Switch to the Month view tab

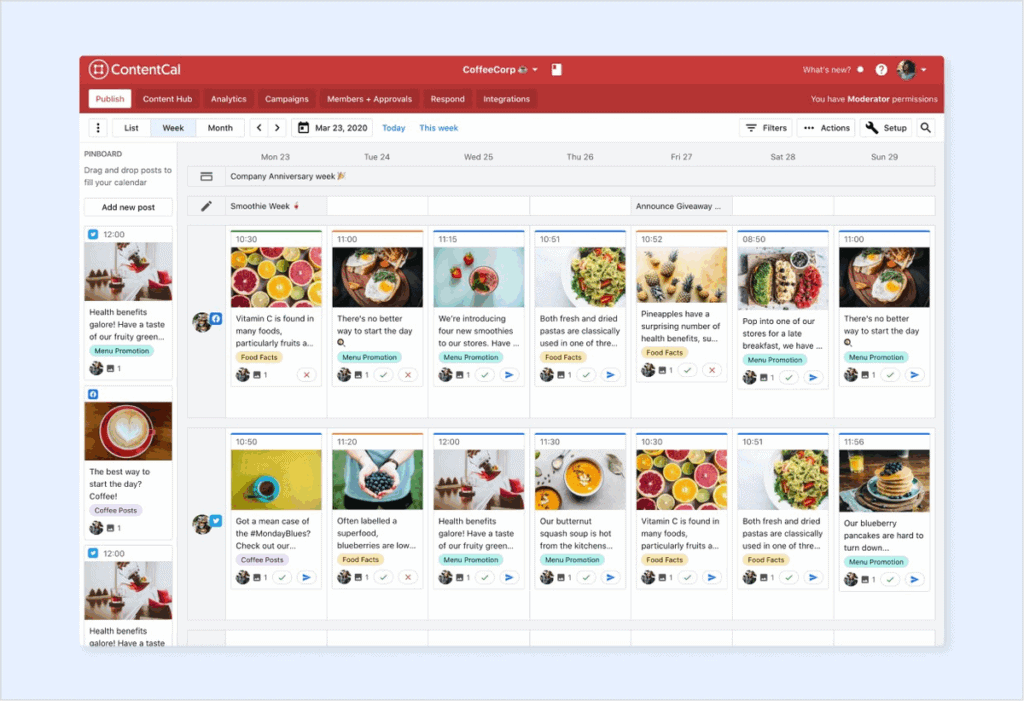click(x=219, y=128)
